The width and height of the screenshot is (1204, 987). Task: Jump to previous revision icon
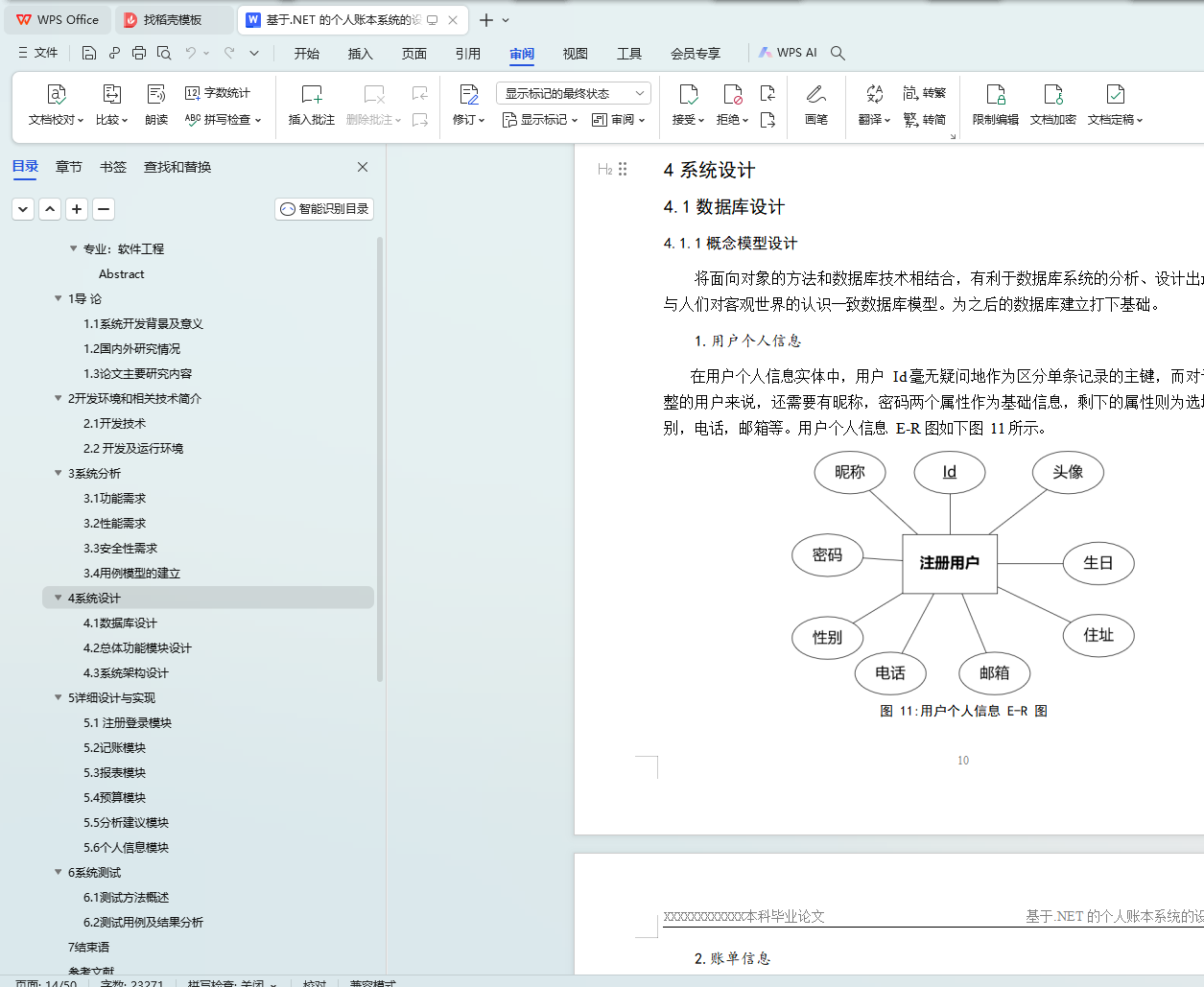click(x=767, y=93)
